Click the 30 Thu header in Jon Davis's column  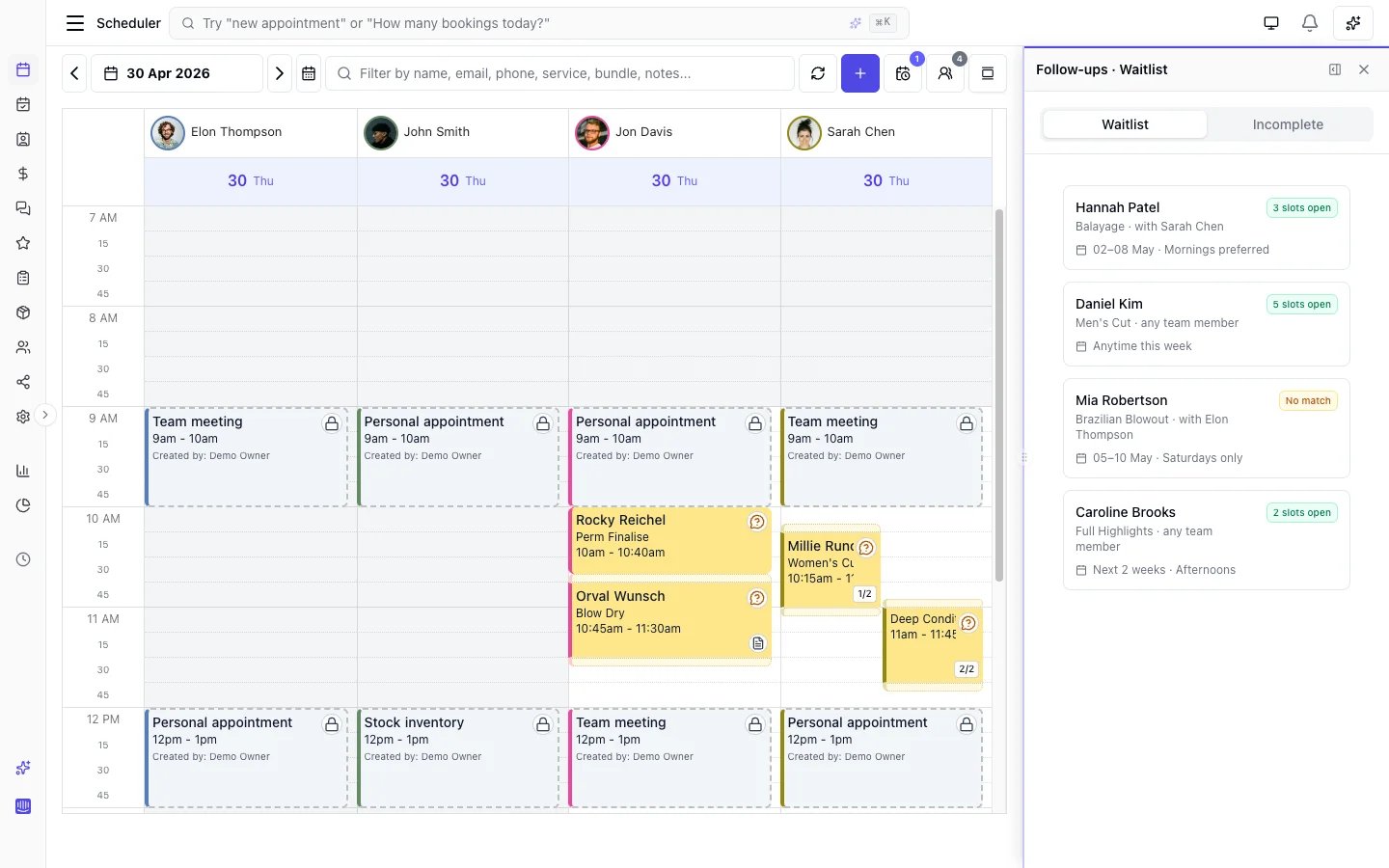[x=674, y=180]
